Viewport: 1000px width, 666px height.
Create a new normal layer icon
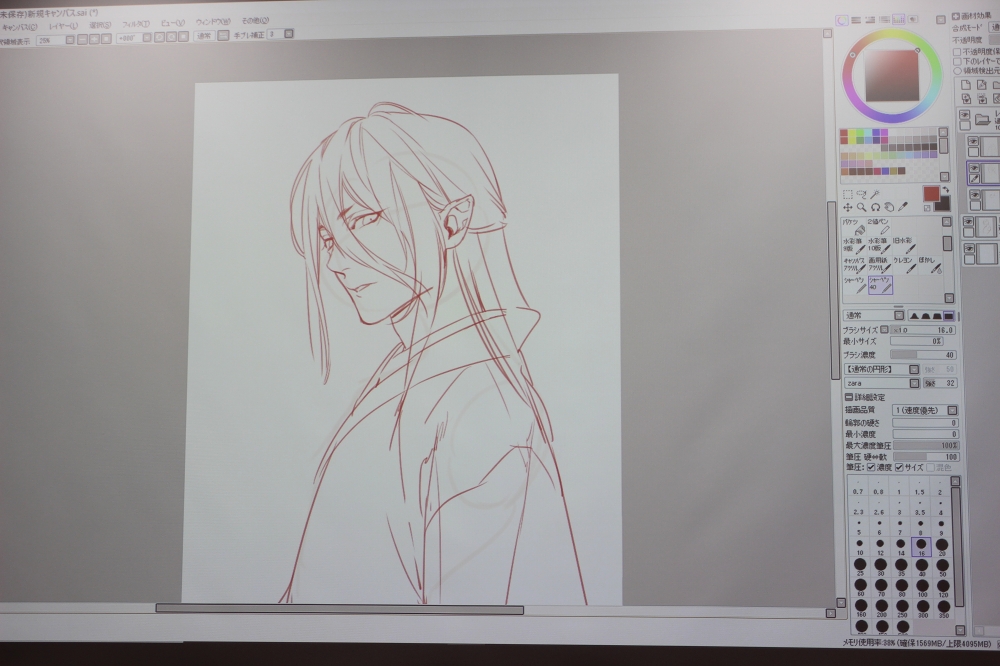966,85
